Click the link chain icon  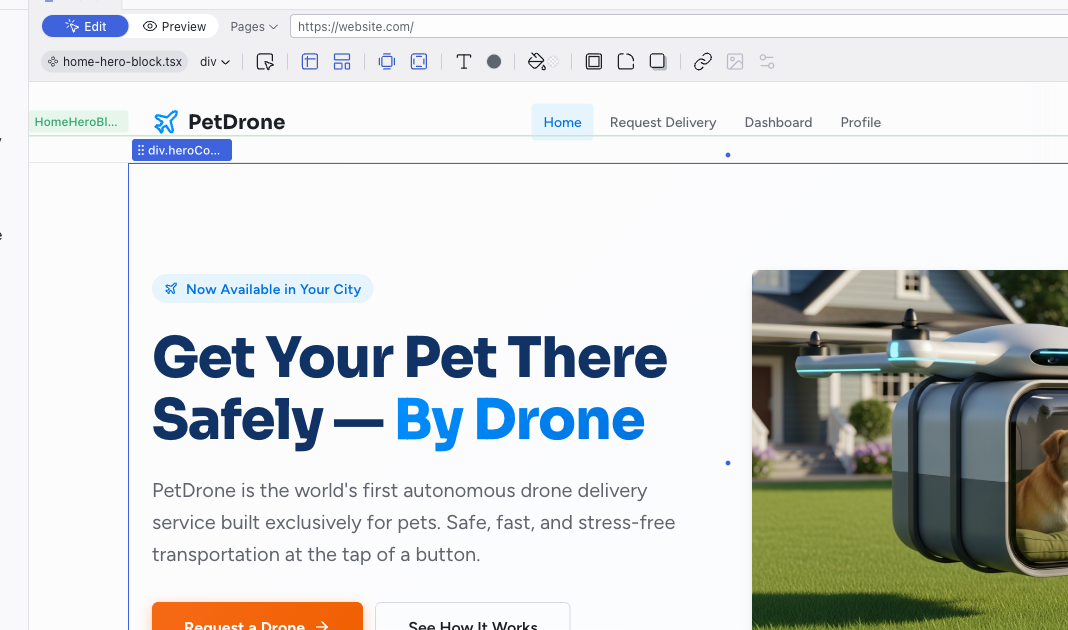(703, 62)
